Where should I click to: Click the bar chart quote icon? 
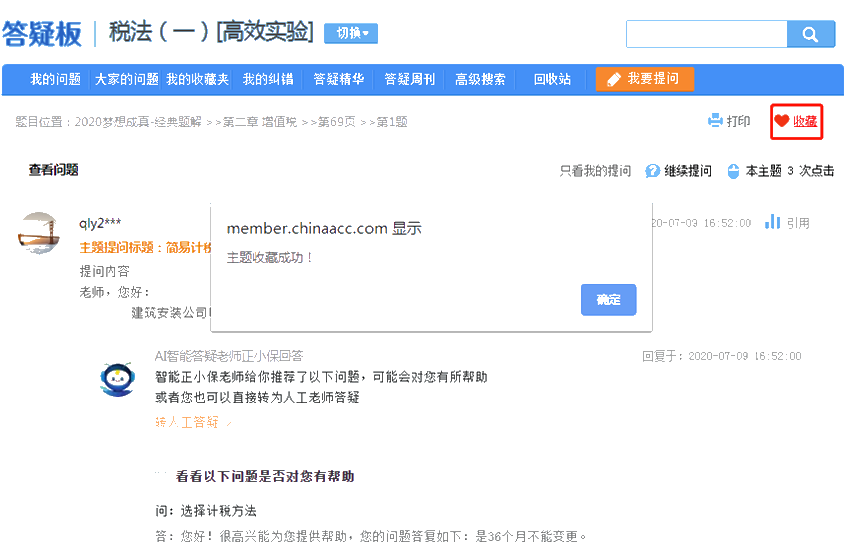(x=772, y=222)
